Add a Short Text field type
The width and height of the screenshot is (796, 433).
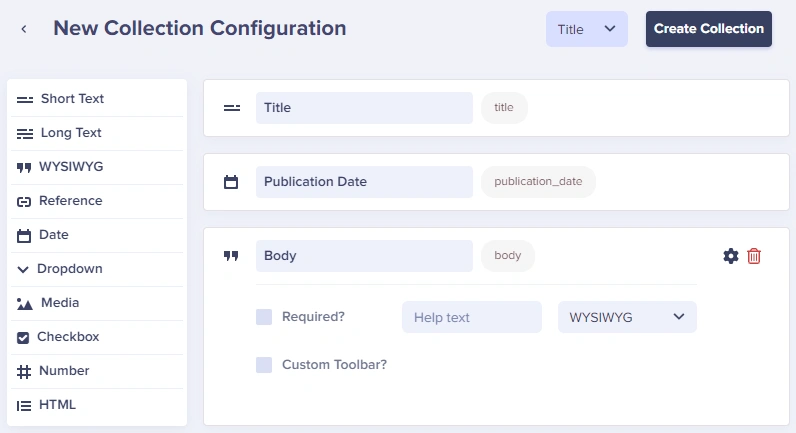96,99
